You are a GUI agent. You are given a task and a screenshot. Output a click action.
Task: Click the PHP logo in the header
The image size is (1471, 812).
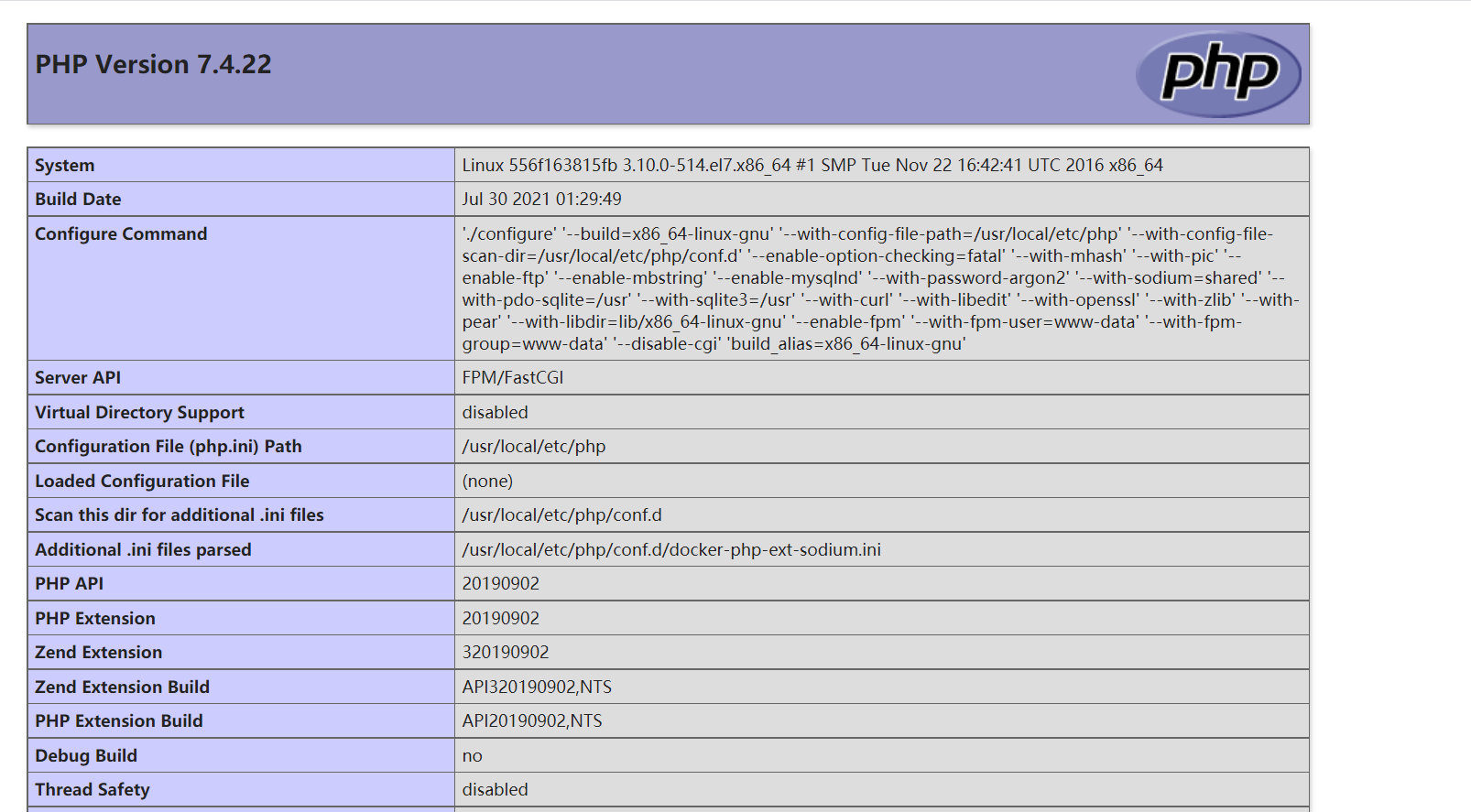[x=1218, y=74]
